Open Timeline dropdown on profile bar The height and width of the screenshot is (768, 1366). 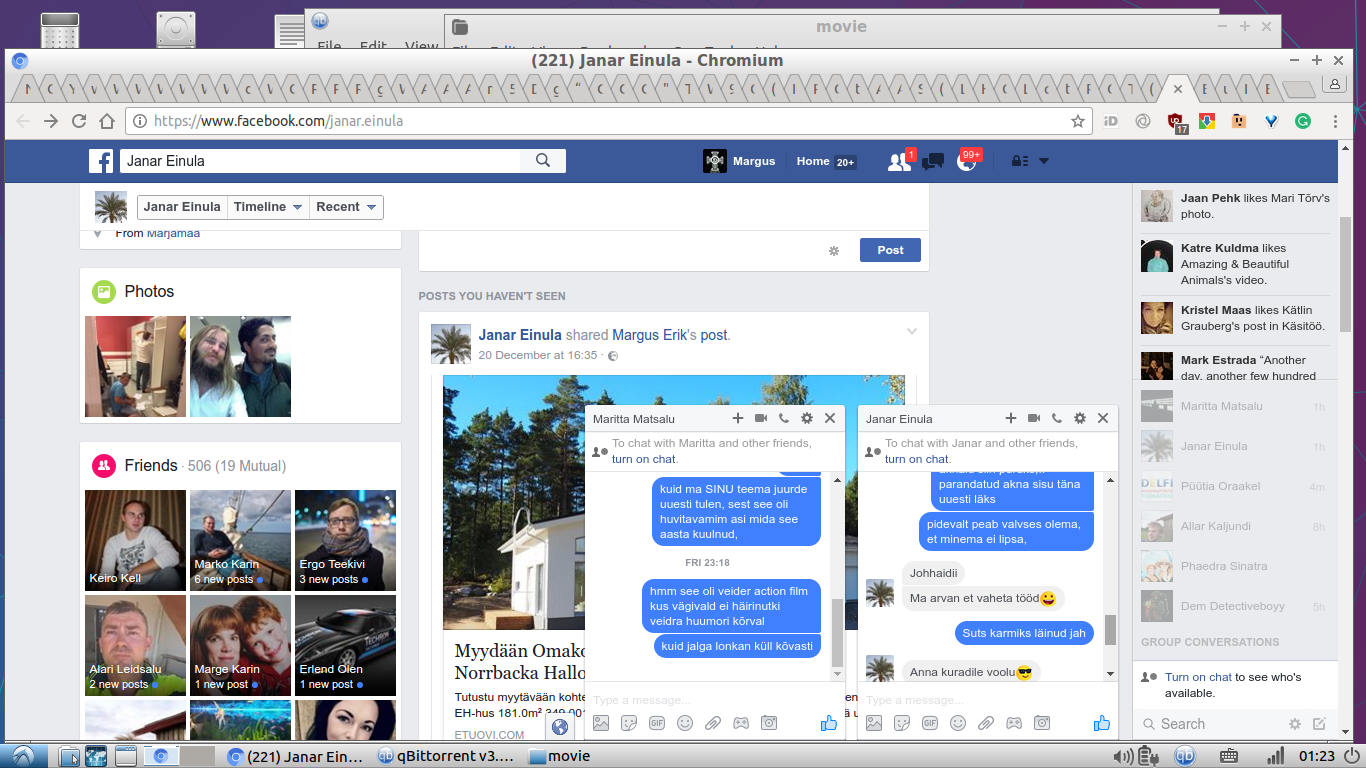click(x=268, y=207)
